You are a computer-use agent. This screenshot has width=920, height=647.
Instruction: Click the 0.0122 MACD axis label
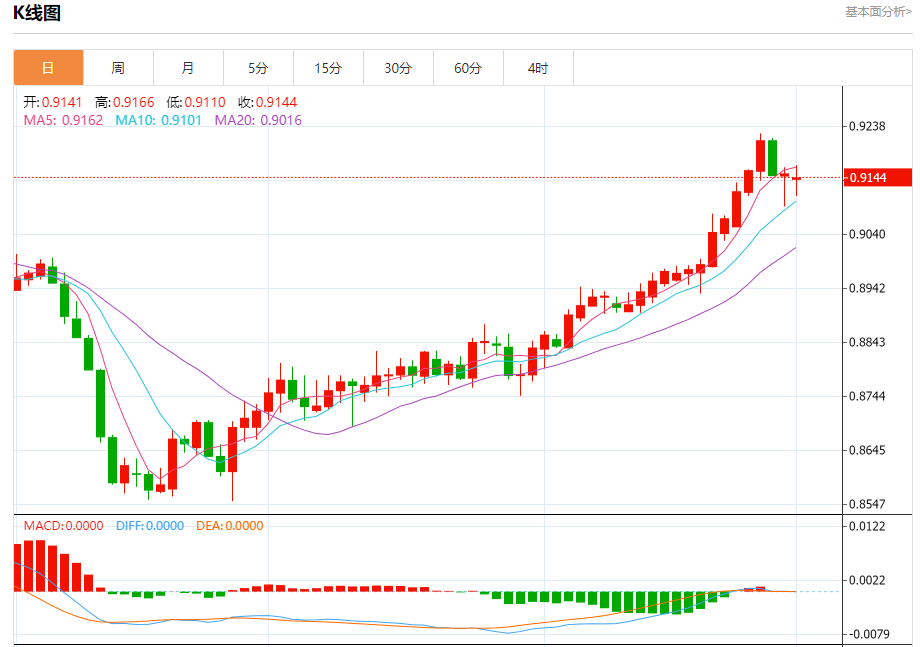point(867,526)
